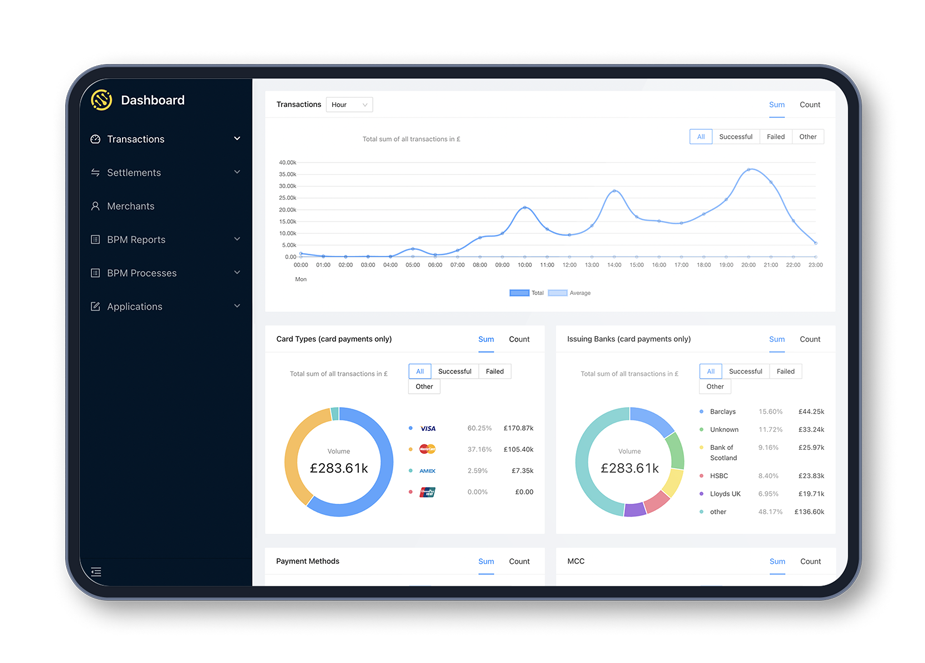Image resolution: width=925 pixels, height=663 pixels.
Task: Switch Transactions chart to Count tab
Action: pyautogui.click(x=809, y=104)
